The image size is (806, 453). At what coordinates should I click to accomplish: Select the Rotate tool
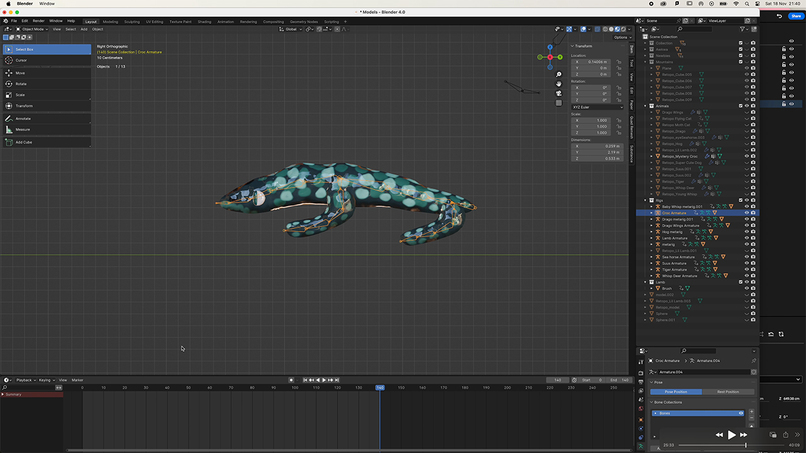pos(21,83)
